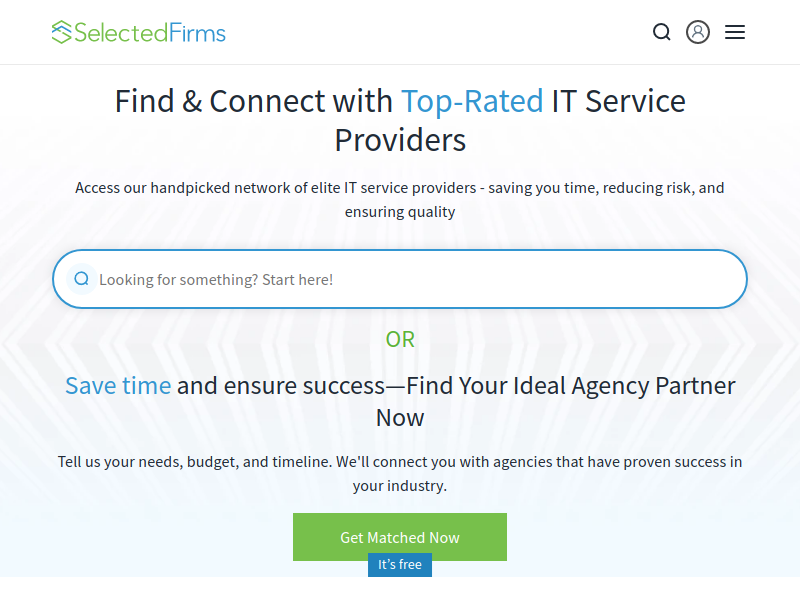The height and width of the screenshot is (600, 800).
Task: Click the magnifier icon inside the search bar
Action: coord(82,279)
